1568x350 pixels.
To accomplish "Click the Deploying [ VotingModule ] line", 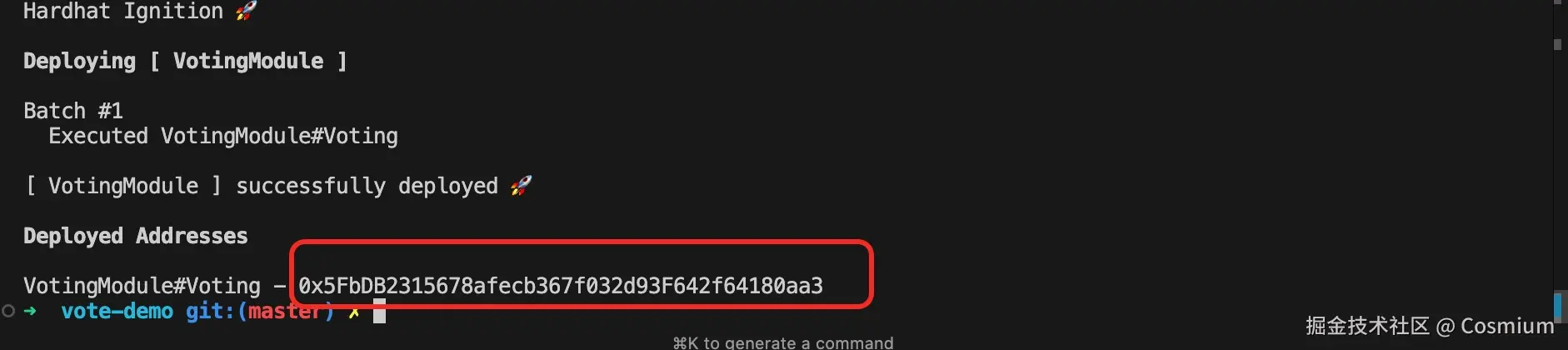I will pos(185,61).
